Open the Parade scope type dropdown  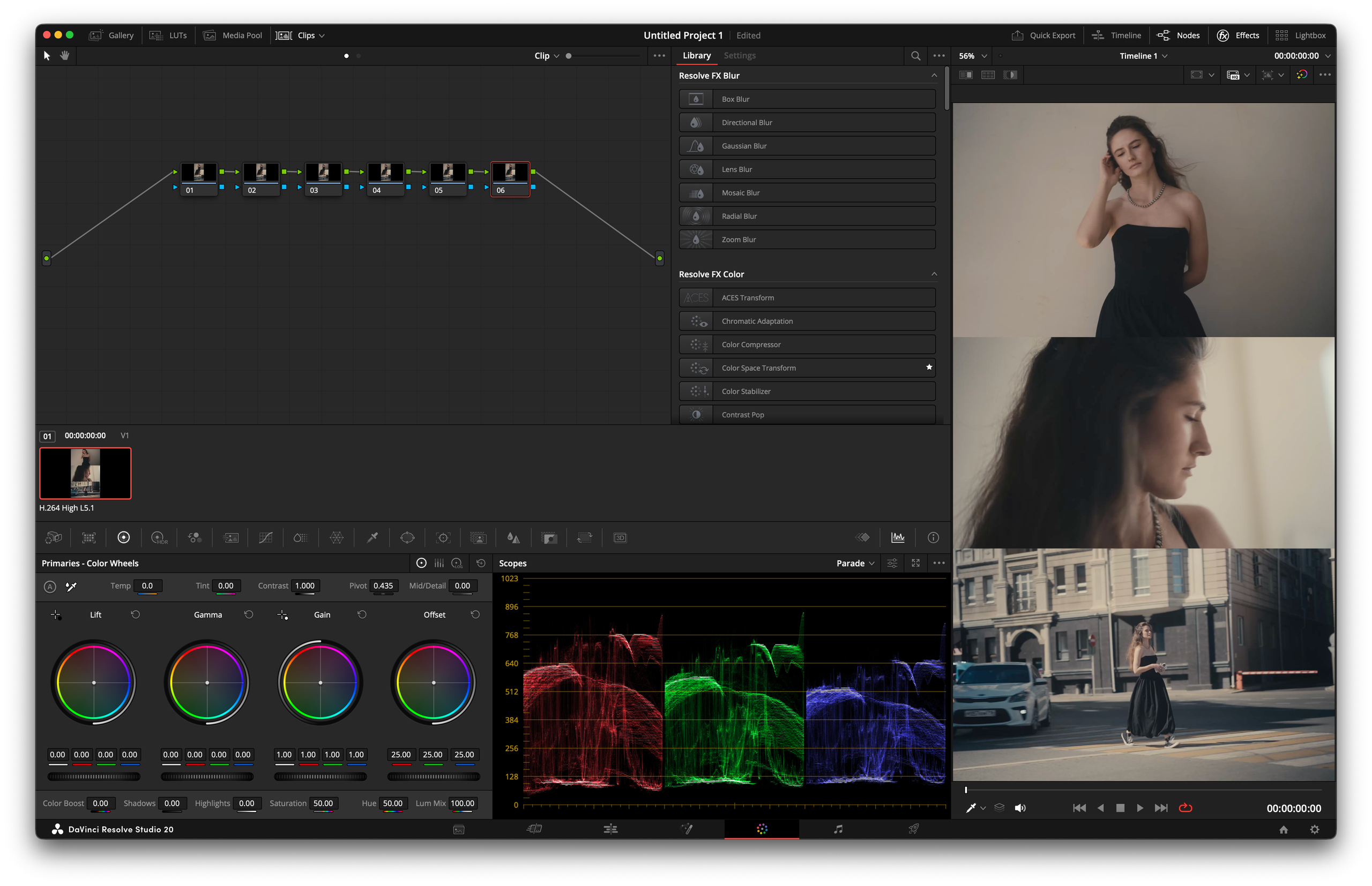[x=855, y=563]
